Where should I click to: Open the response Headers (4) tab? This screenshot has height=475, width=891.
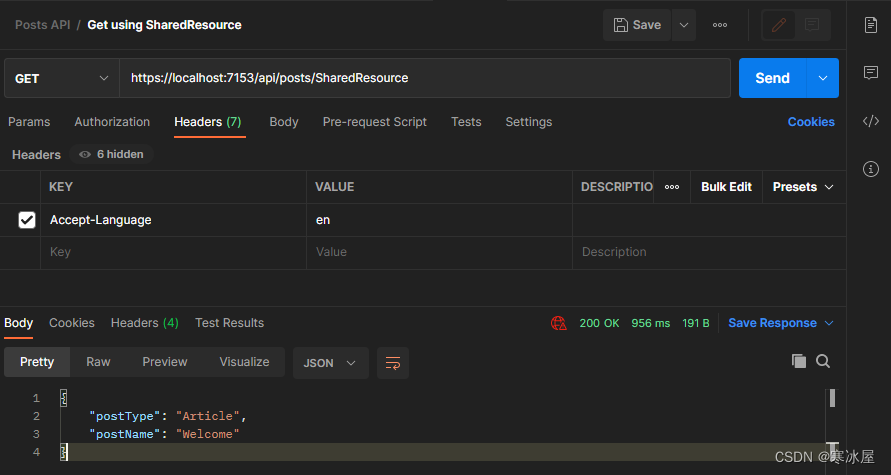coord(145,323)
